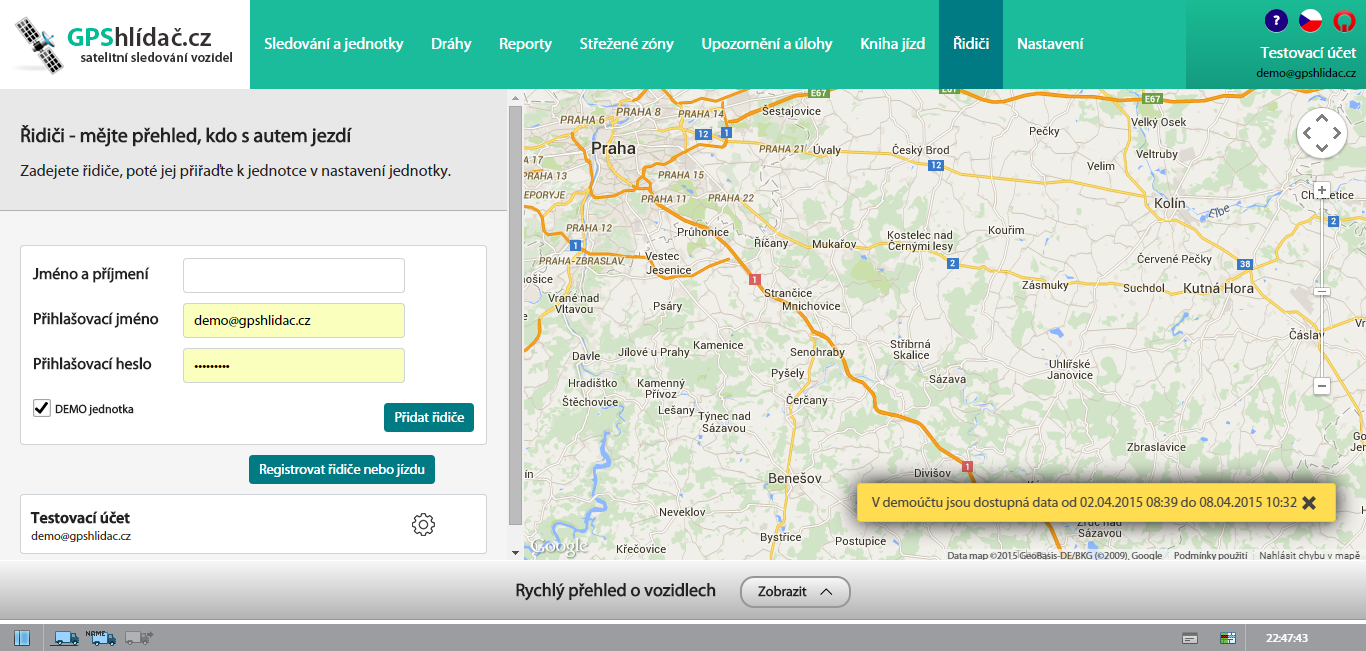
Task: Click the Czech flag language icon
Action: click(x=1310, y=20)
